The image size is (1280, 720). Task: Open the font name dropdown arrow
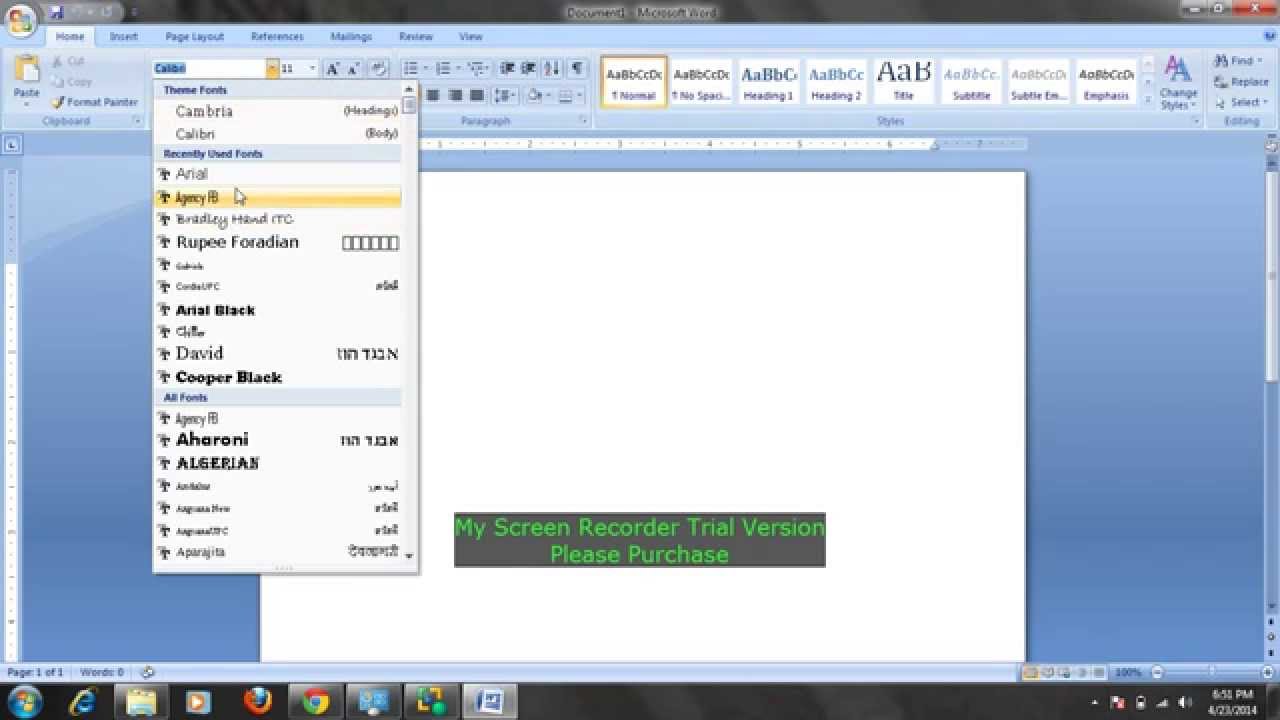click(x=272, y=69)
